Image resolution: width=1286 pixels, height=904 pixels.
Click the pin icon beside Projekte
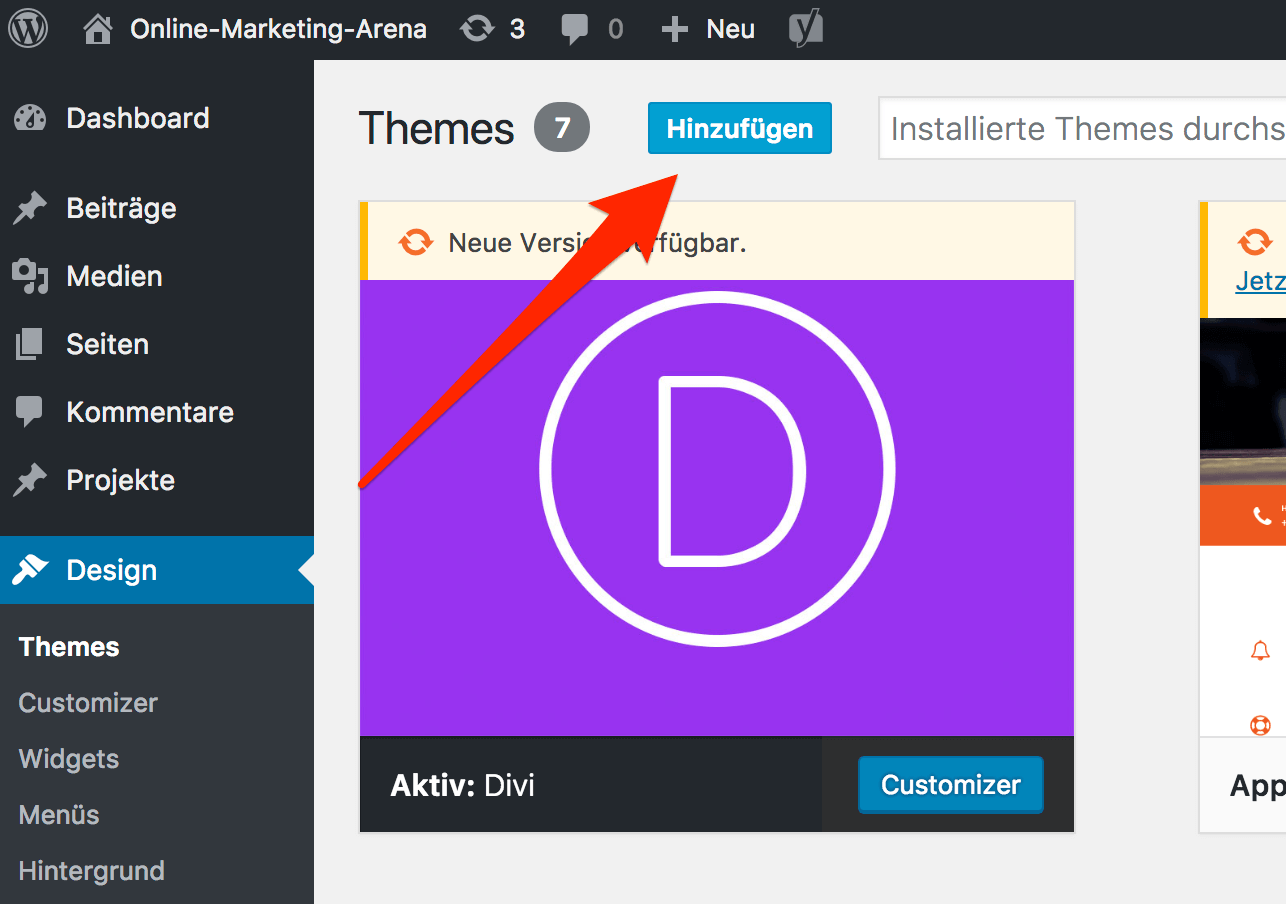(x=30, y=480)
